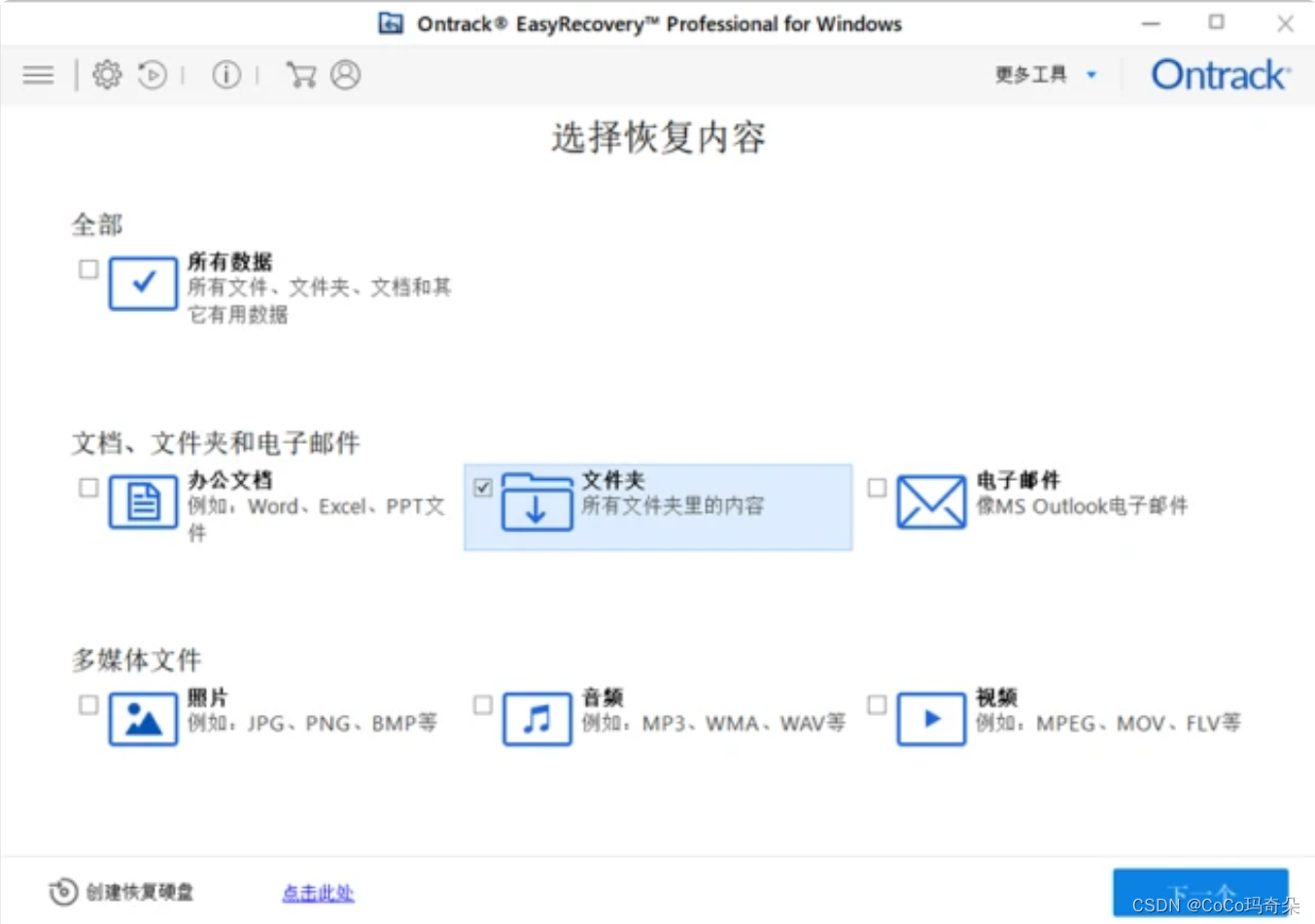Click the 电子邮件 envelope icon

click(x=931, y=502)
